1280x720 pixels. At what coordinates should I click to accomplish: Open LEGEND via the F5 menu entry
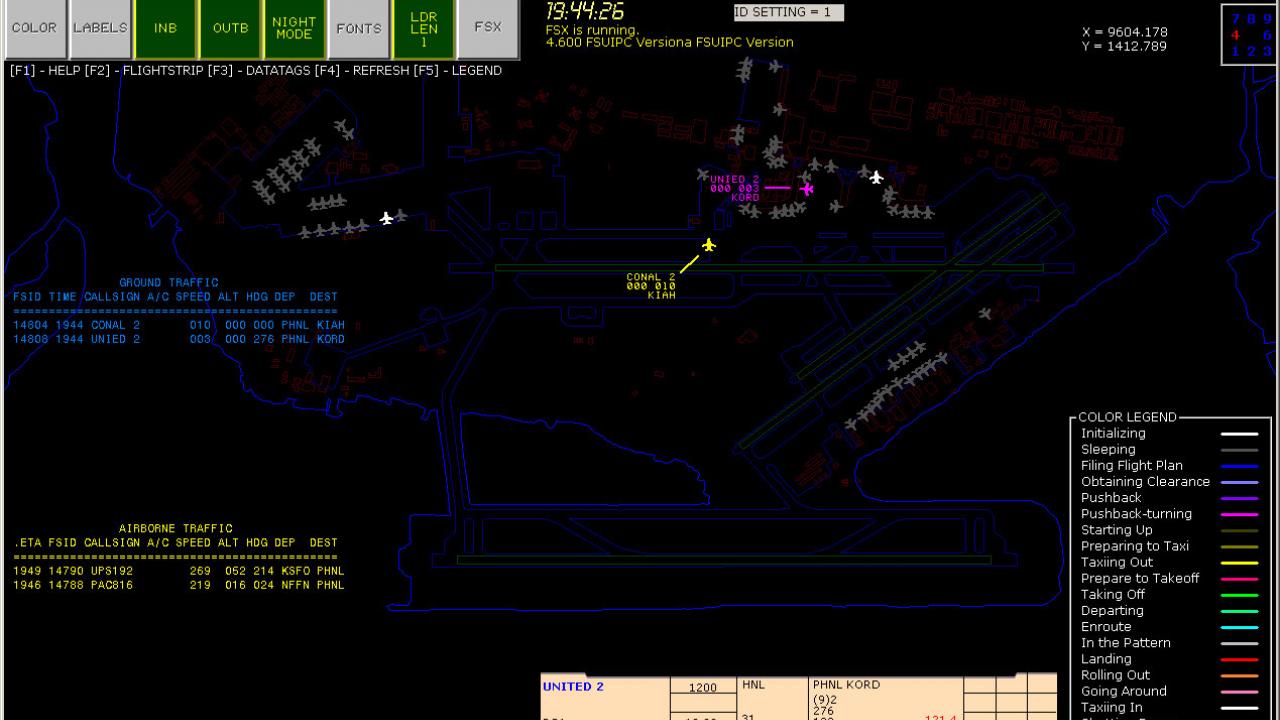click(x=477, y=70)
